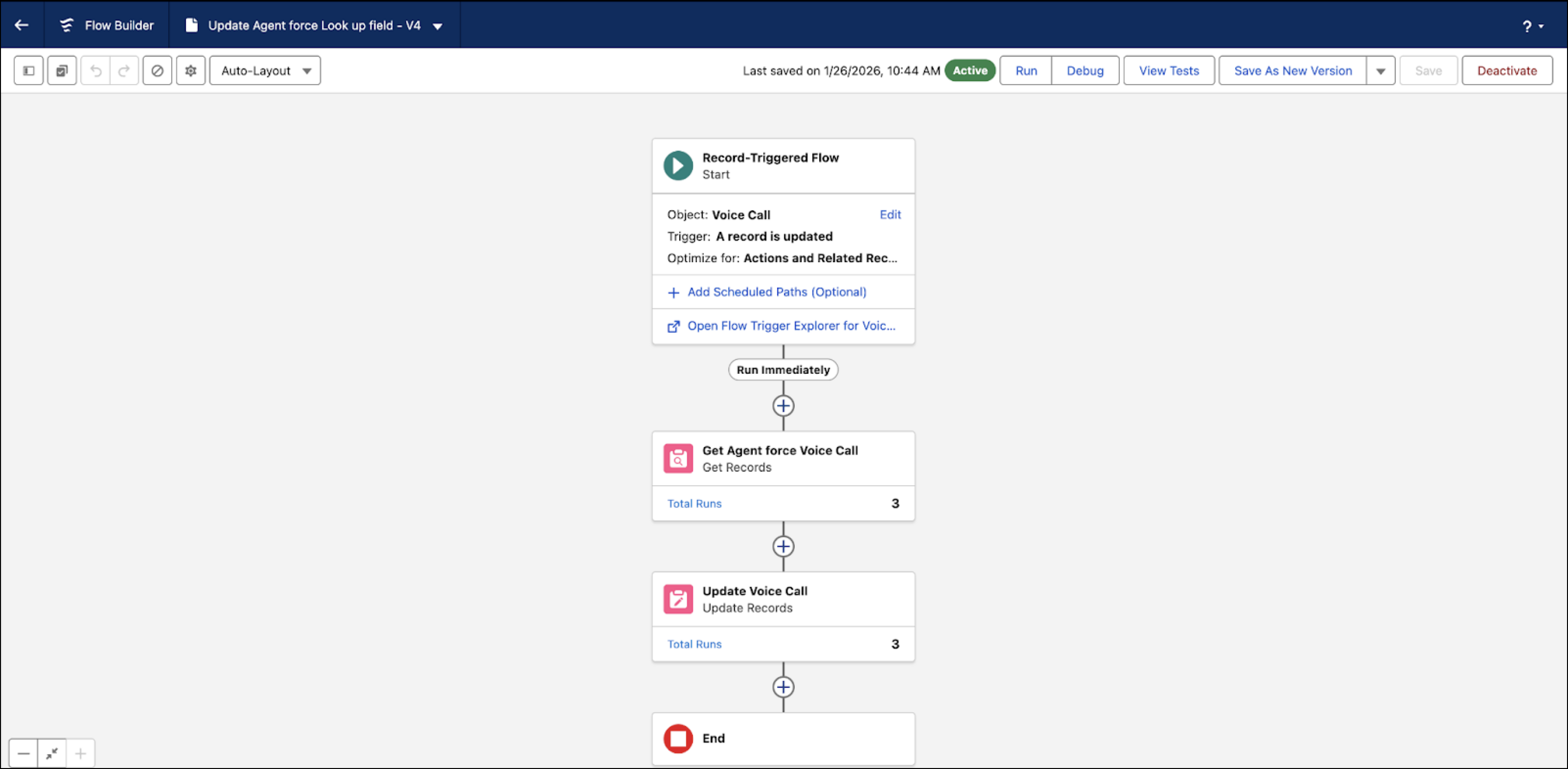
Task: Click Save As New Version
Action: click(x=1293, y=70)
